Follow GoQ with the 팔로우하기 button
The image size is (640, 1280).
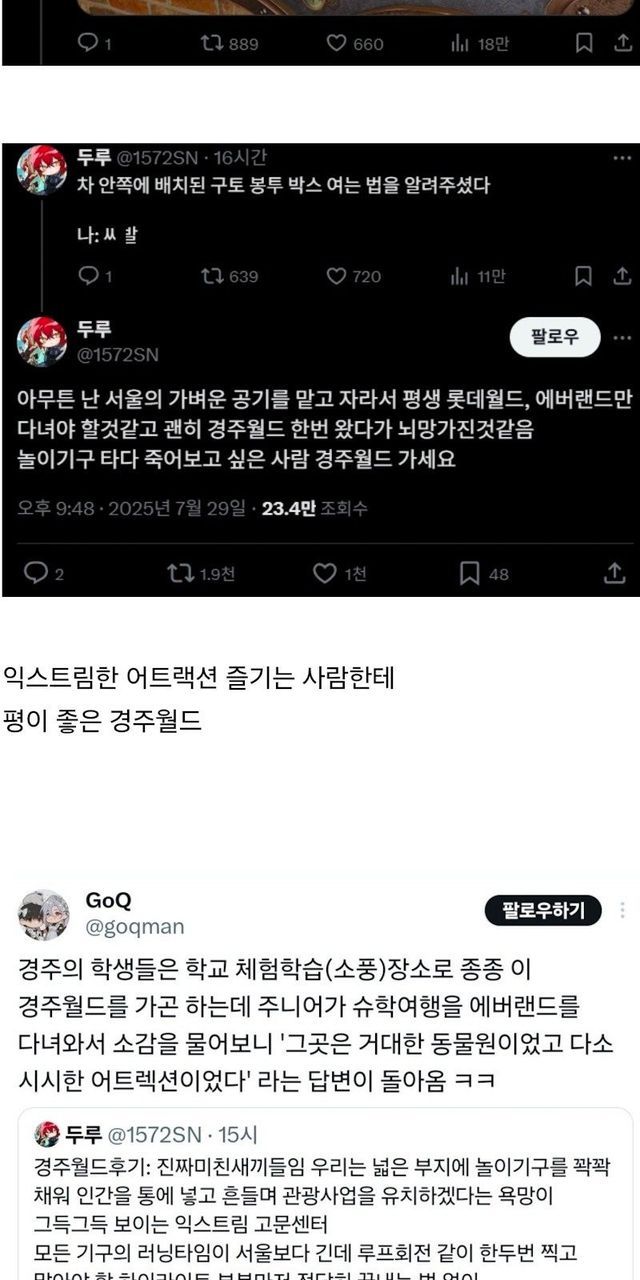click(543, 910)
